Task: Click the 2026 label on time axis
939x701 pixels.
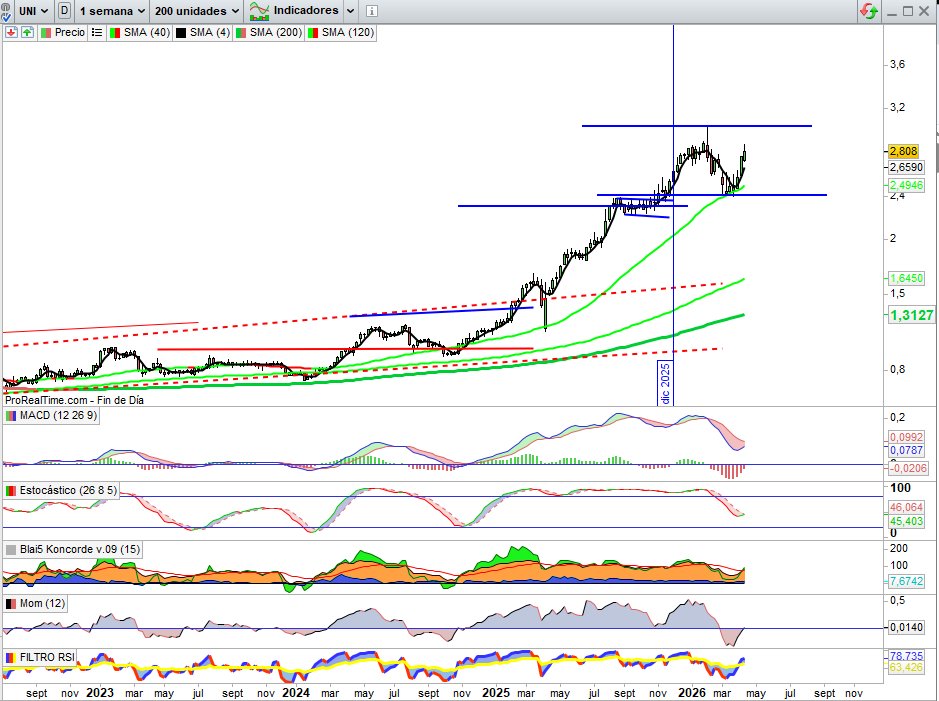Action: (691, 693)
